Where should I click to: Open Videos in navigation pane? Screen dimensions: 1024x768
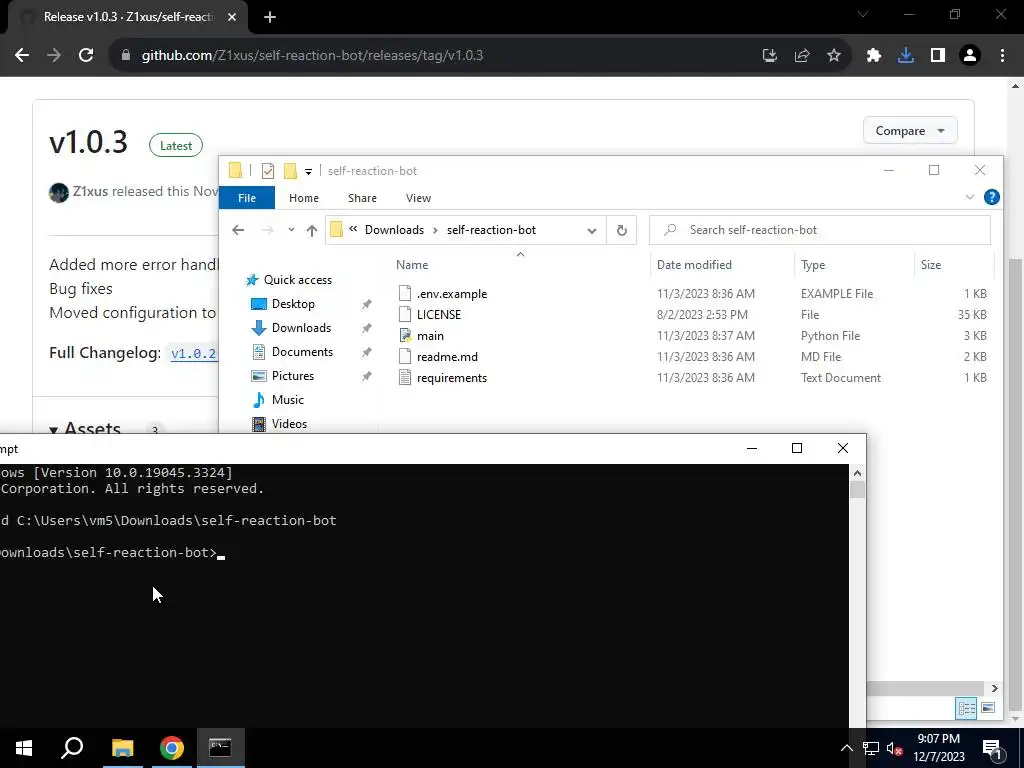pos(279,424)
